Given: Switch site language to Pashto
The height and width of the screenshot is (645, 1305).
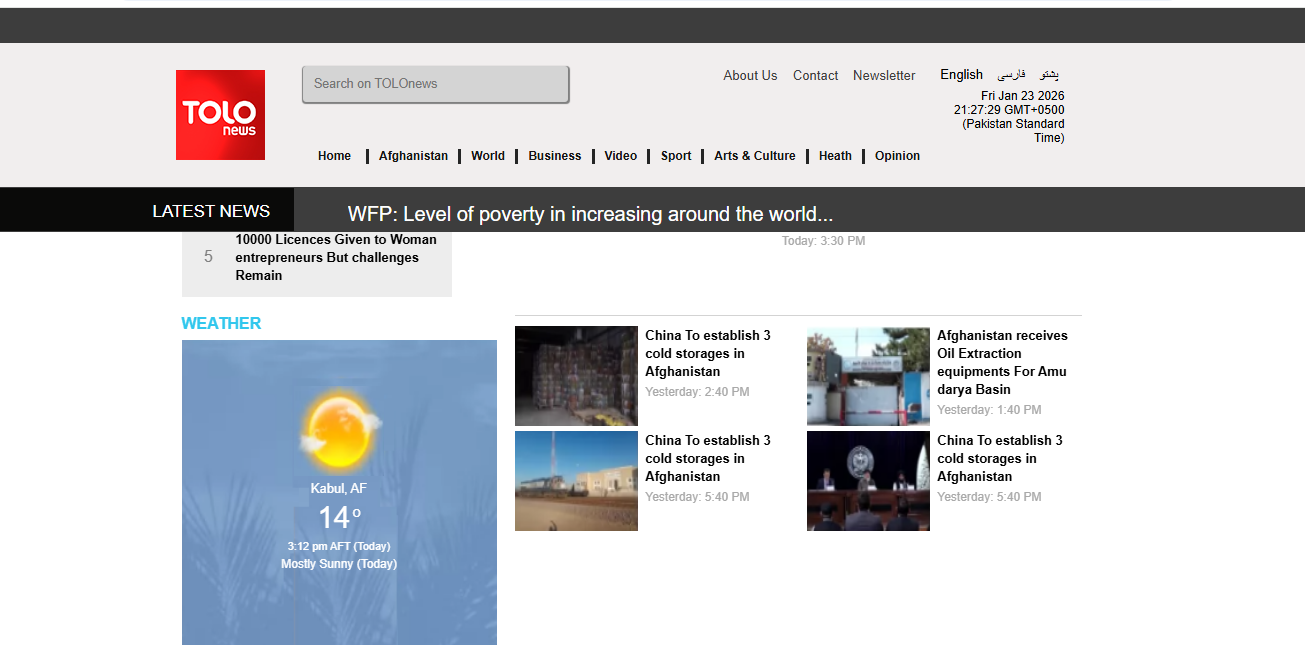Looking at the screenshot, I should point(1049,75).
